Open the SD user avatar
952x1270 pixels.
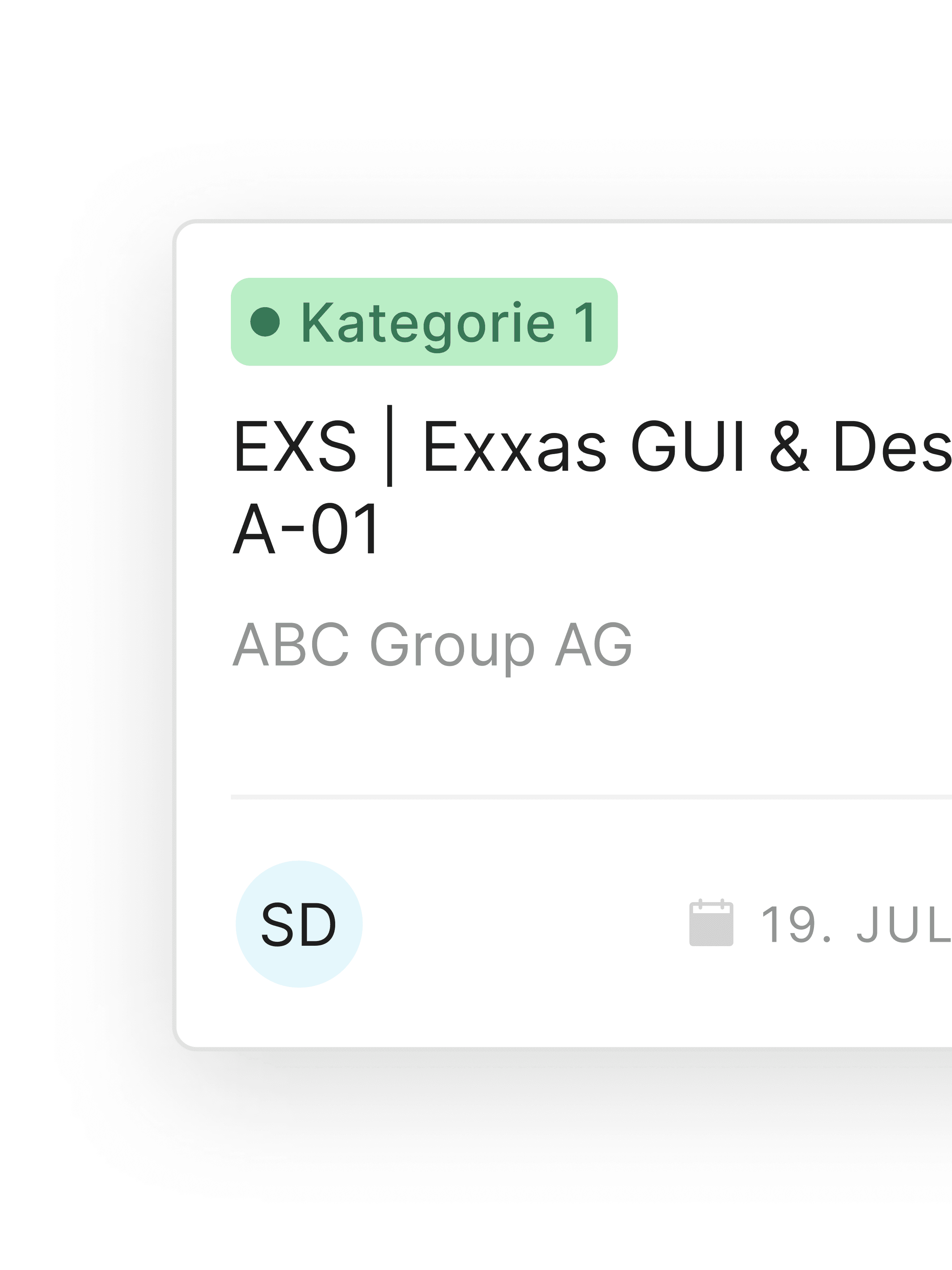[299, 924]
